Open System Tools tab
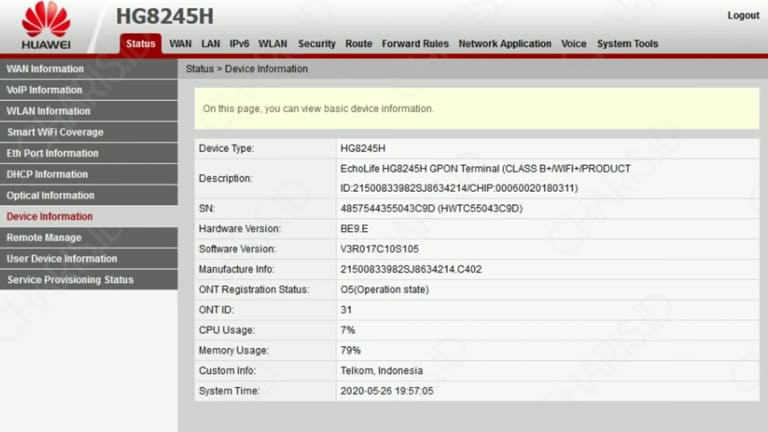768x432 pixels. point(627,44)
